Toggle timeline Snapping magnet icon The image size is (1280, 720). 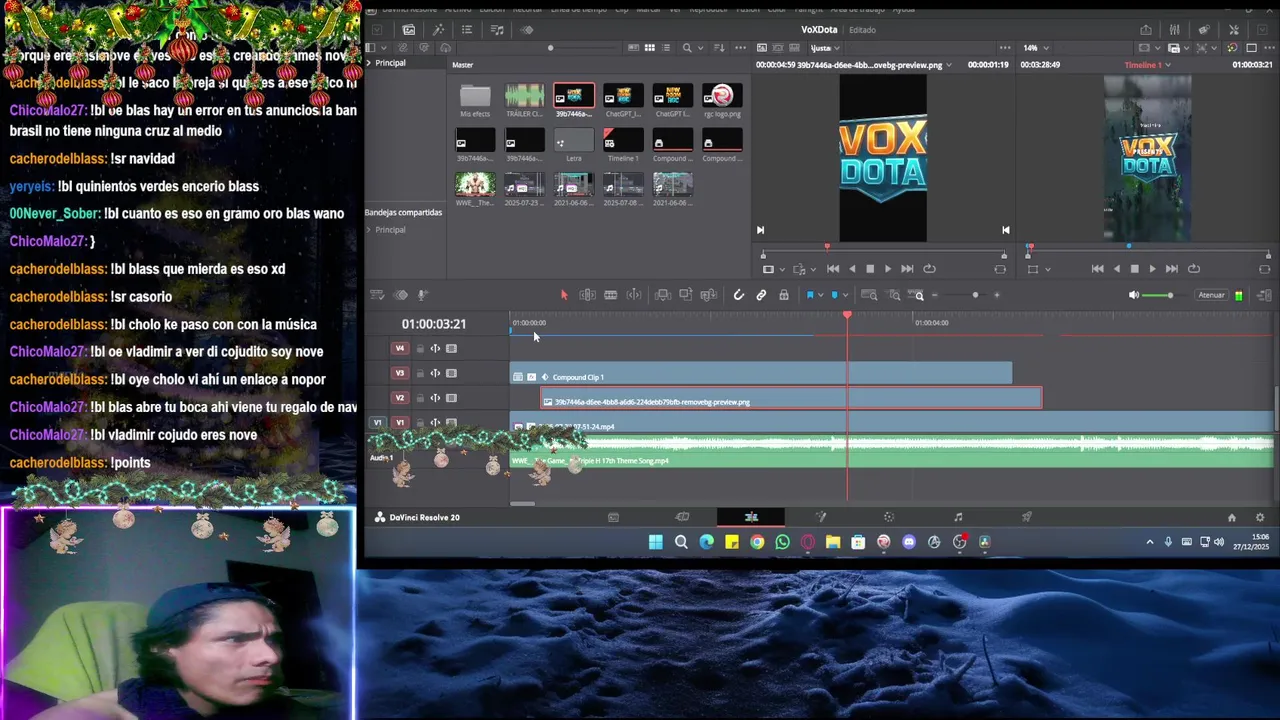739,295
